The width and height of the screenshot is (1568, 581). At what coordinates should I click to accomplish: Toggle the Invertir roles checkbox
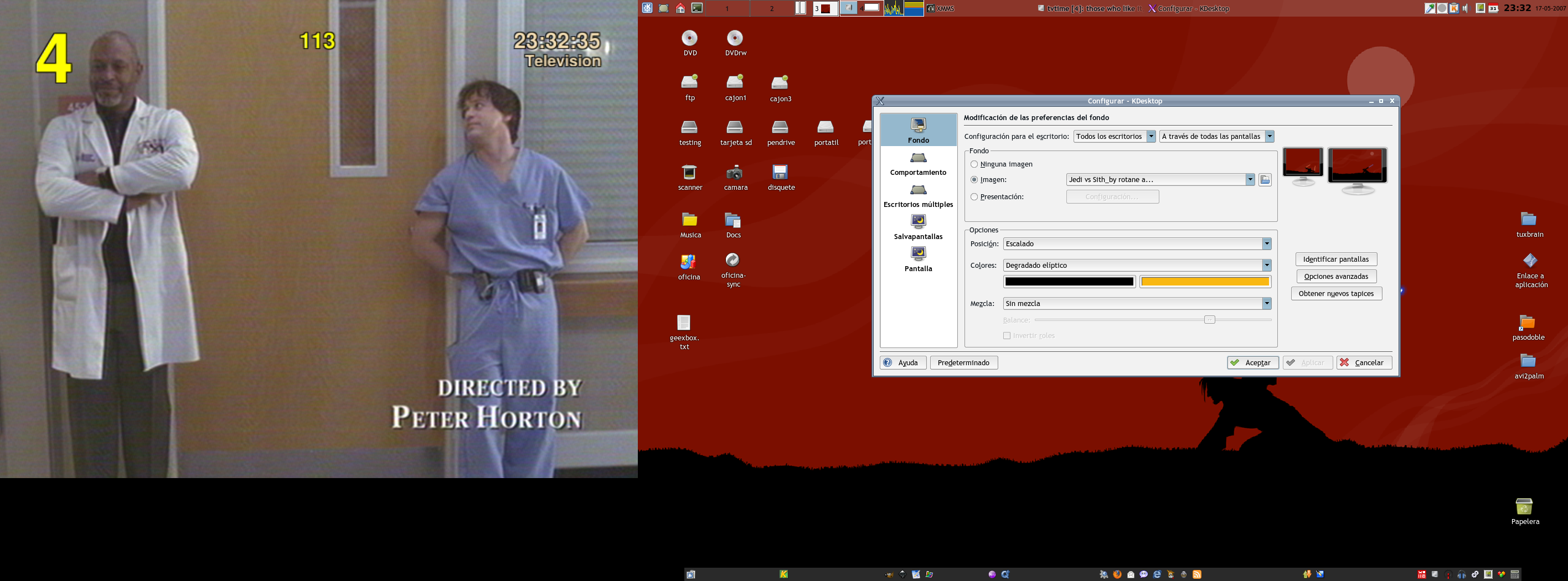[1006, 336]
